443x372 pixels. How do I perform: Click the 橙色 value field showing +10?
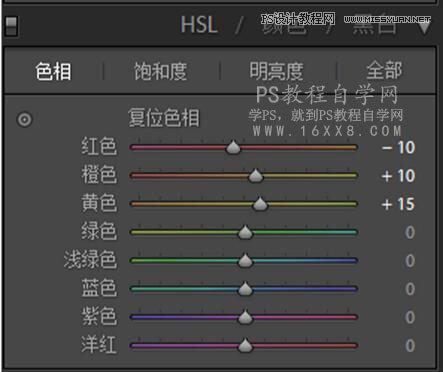pyautogui.click(x=398, y=176)
